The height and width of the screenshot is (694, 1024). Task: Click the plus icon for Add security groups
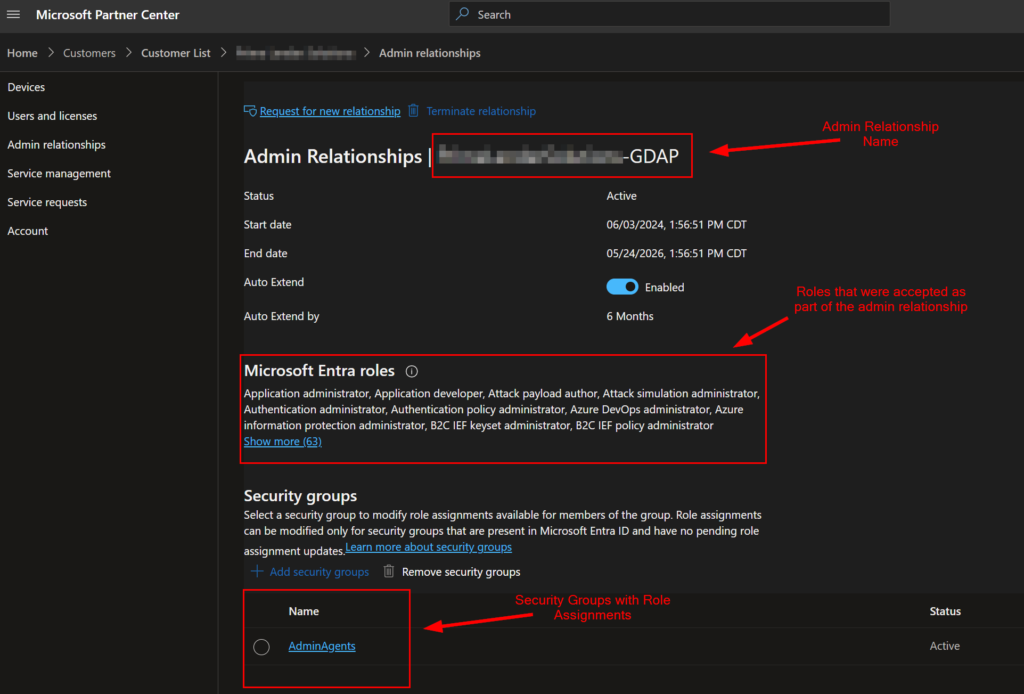click(257, 572)
